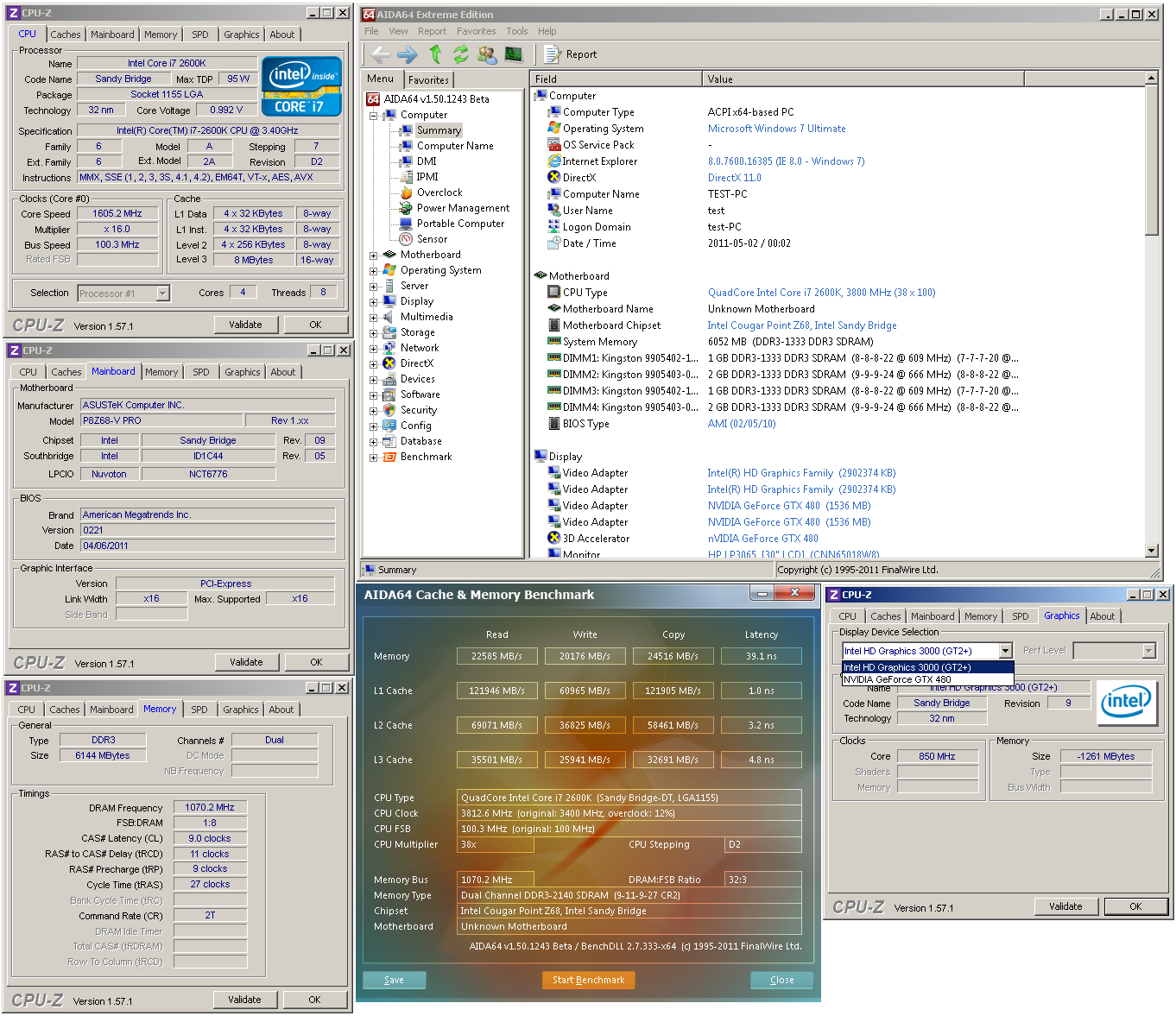Image resolution: width=1176 pixels, height=1016 pixels.
Task: Click Intel Core i7 logo in CPU-Z
Action: tap(301, 86)
